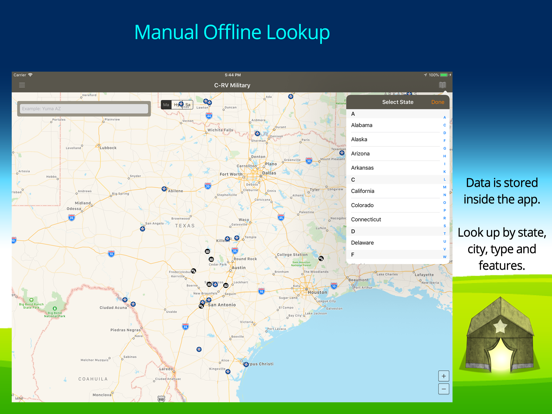Tap Done in the Select State popover

click(x=438, y=102)
